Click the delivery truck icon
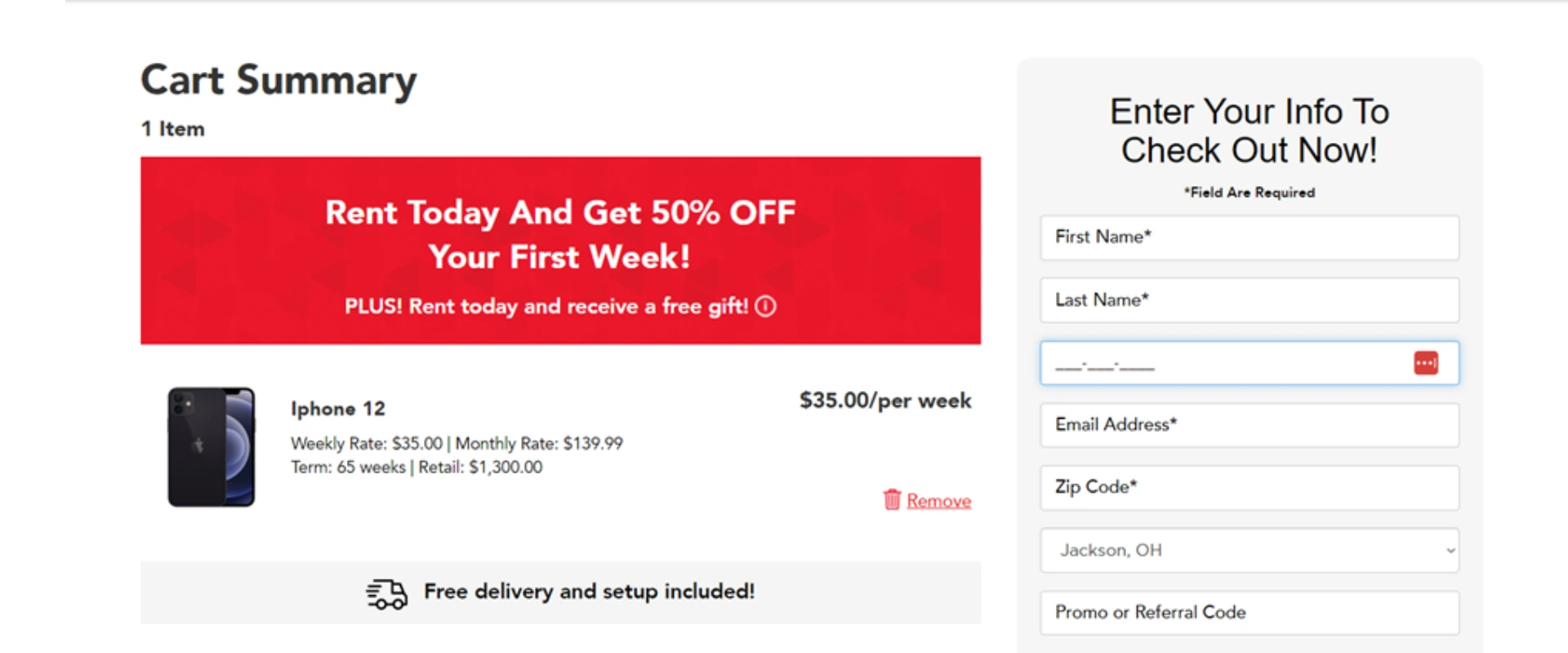Image resolution: width=1568 pixels, height=653 pixels. coord(385,593)
